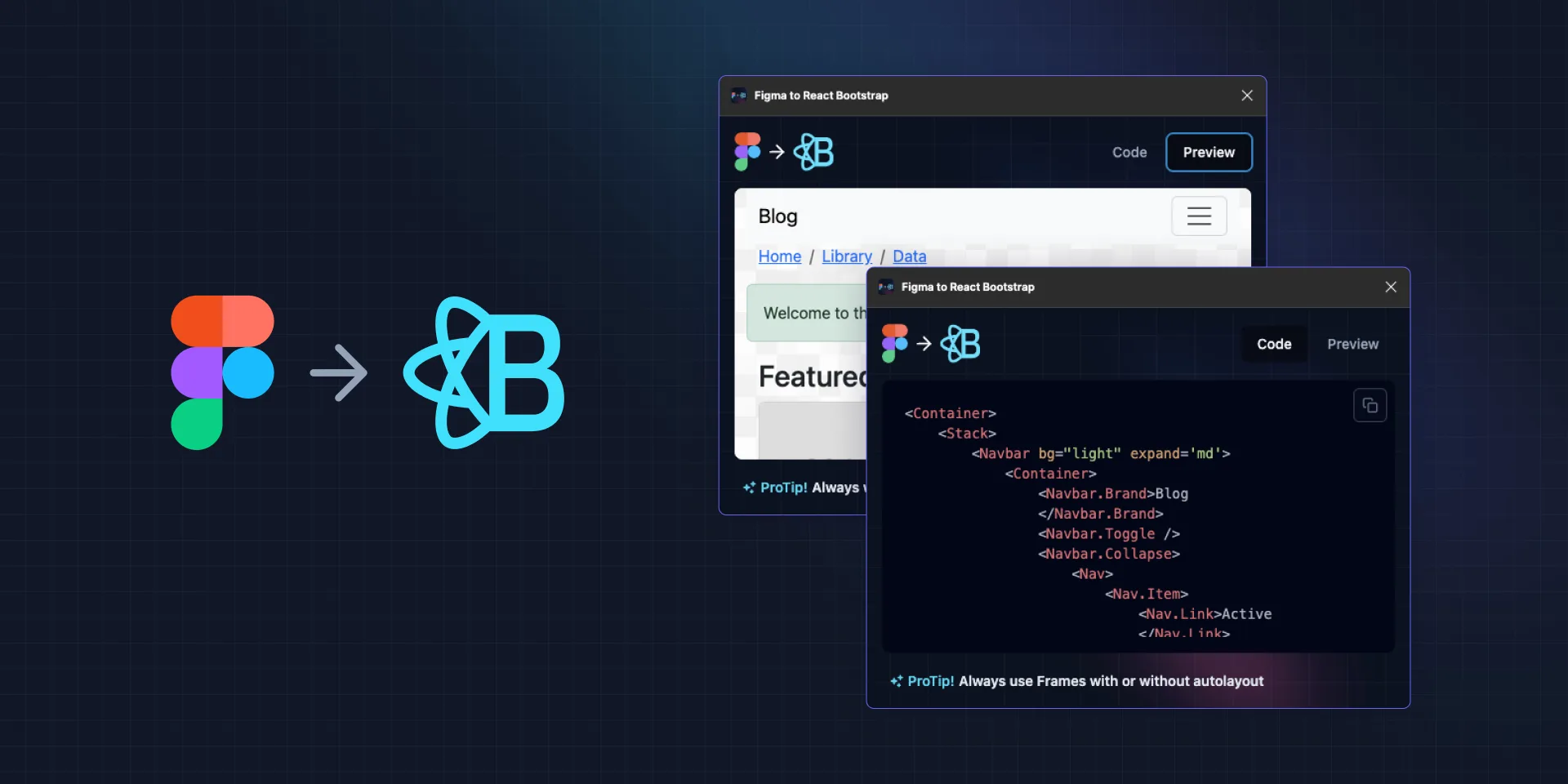Click the ProTip sparkle icon in the front dialog
Screen dimensions: 1568x784
tap(896, 681)
